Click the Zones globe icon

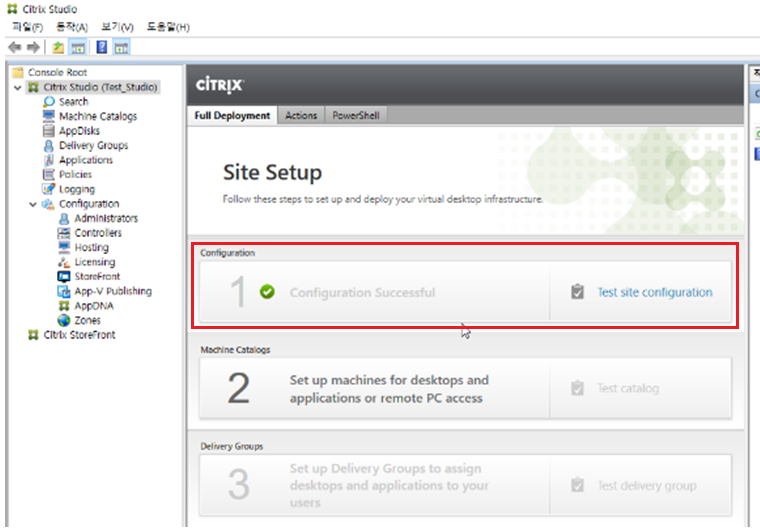coord(64,321)
